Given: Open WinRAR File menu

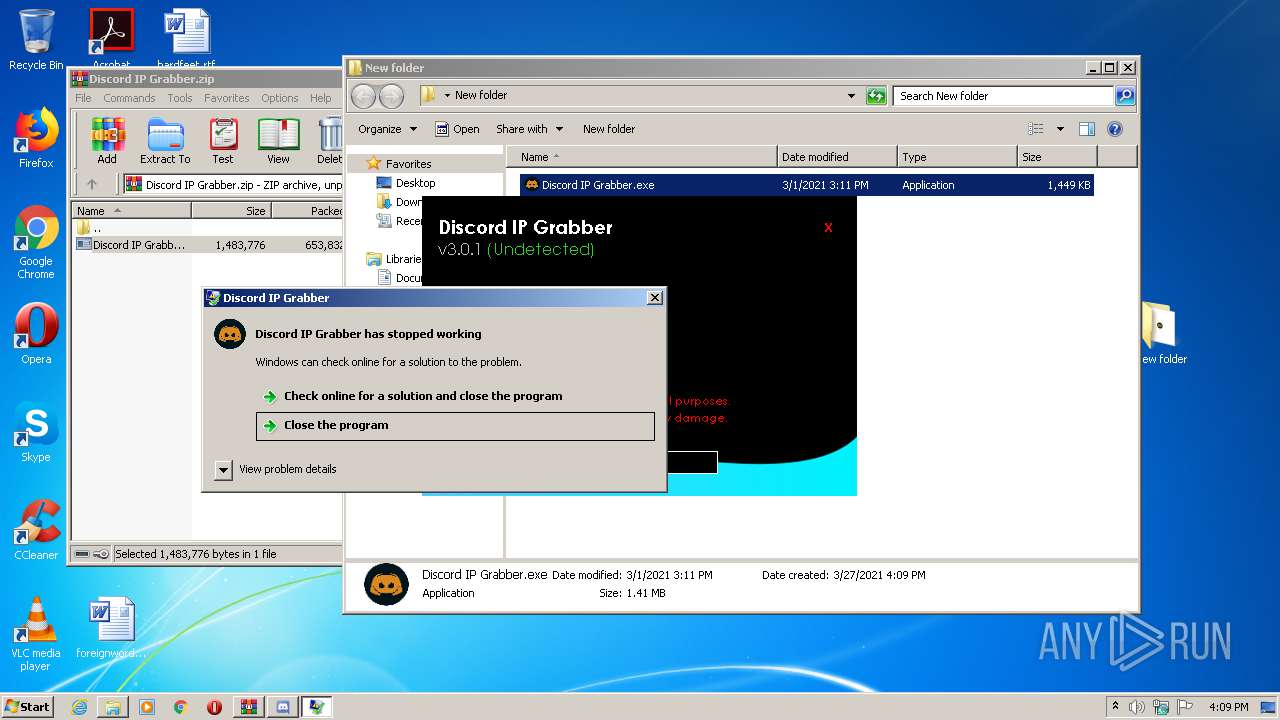Looking at the screenshot, I should coord(83,98).
